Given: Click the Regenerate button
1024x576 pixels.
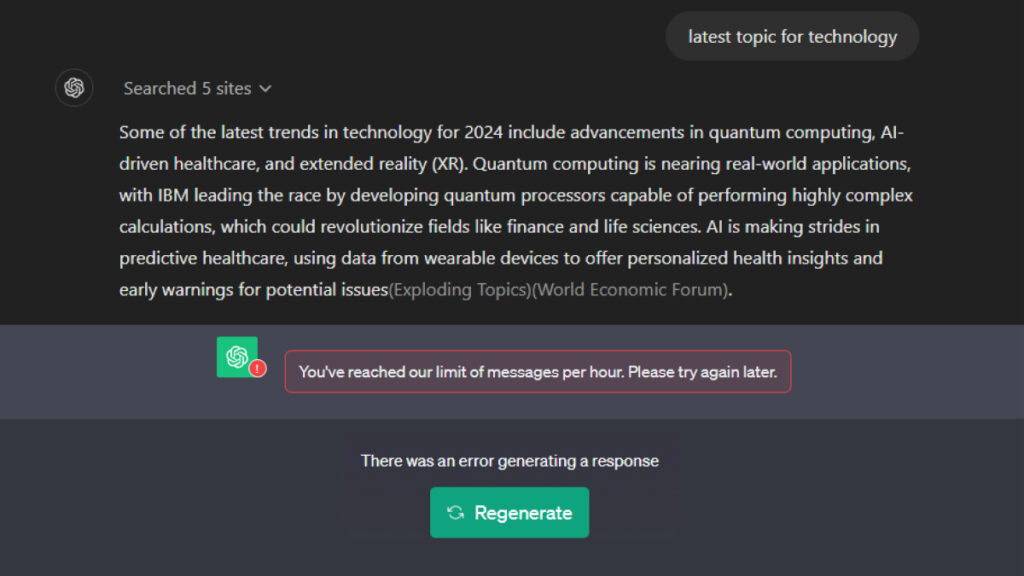Looking at the screenshot, I should pos(509,513).
